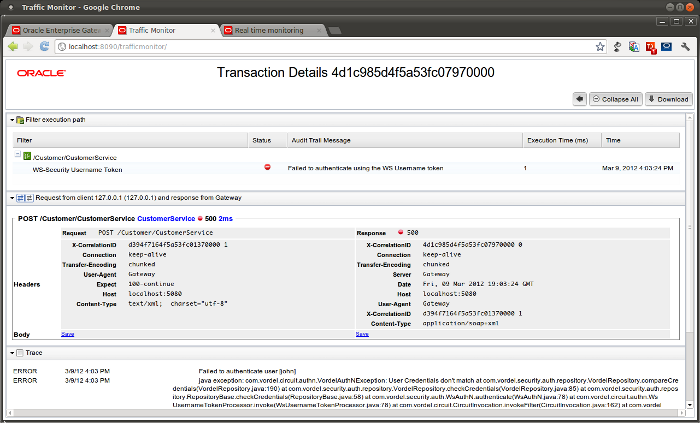700x423 pixels.
Task: Collapse the Filter execution path section
Action: pyautogui.click(x=12, y=120)
